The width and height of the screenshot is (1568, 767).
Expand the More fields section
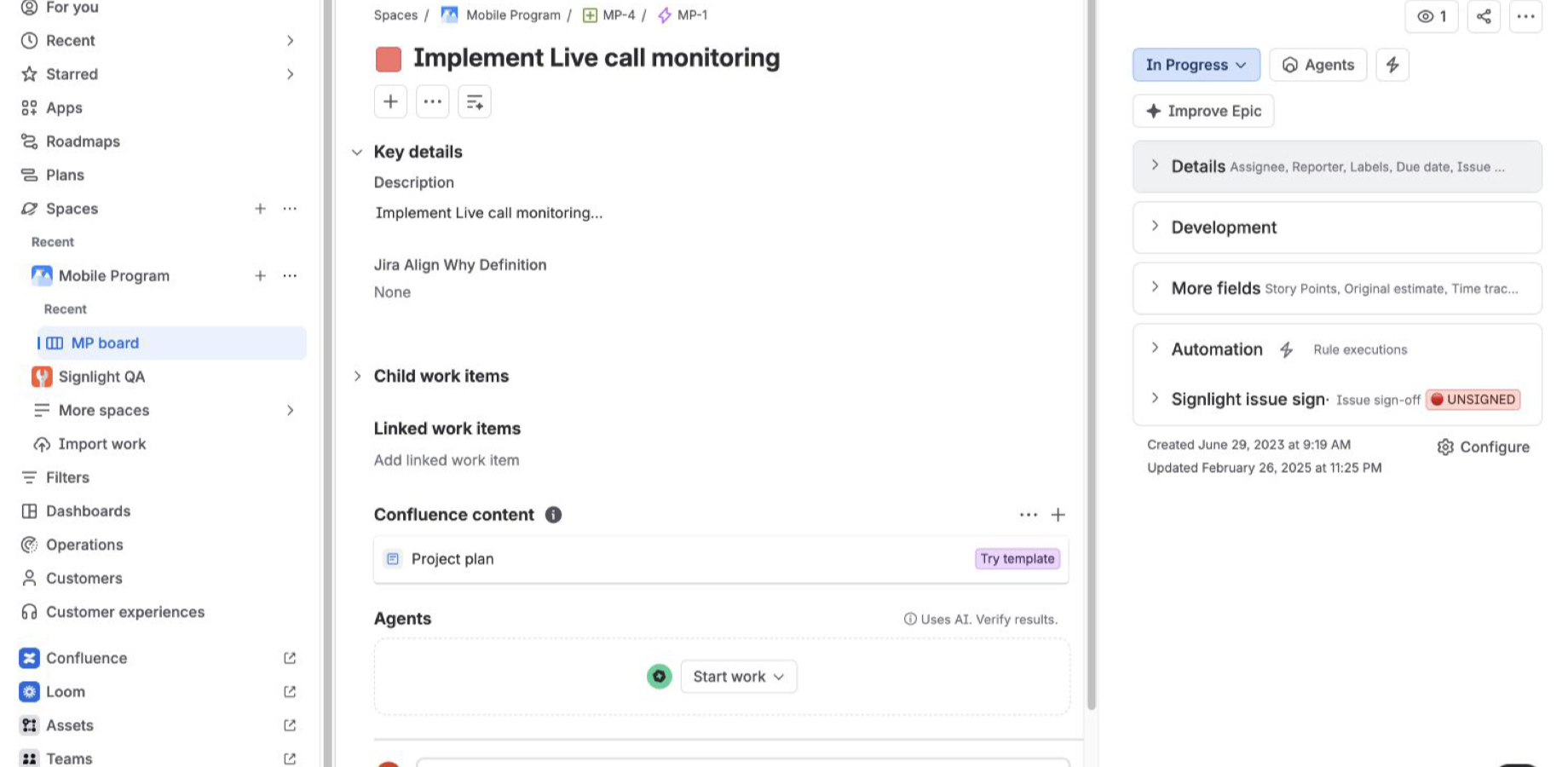click(x=1337, y=288)
